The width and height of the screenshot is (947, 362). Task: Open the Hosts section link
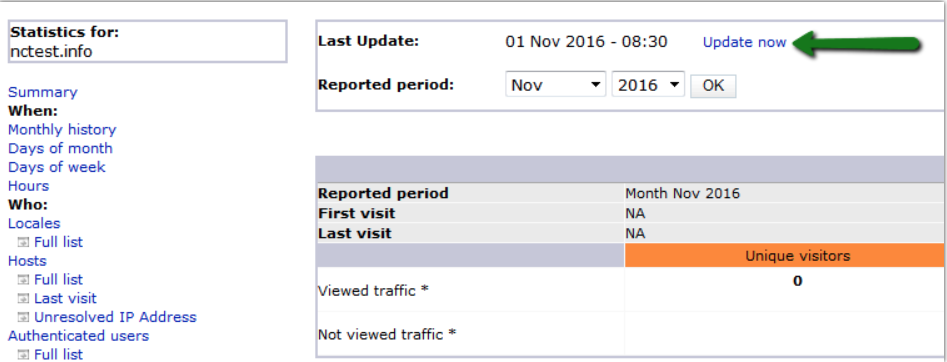(27, 261)
